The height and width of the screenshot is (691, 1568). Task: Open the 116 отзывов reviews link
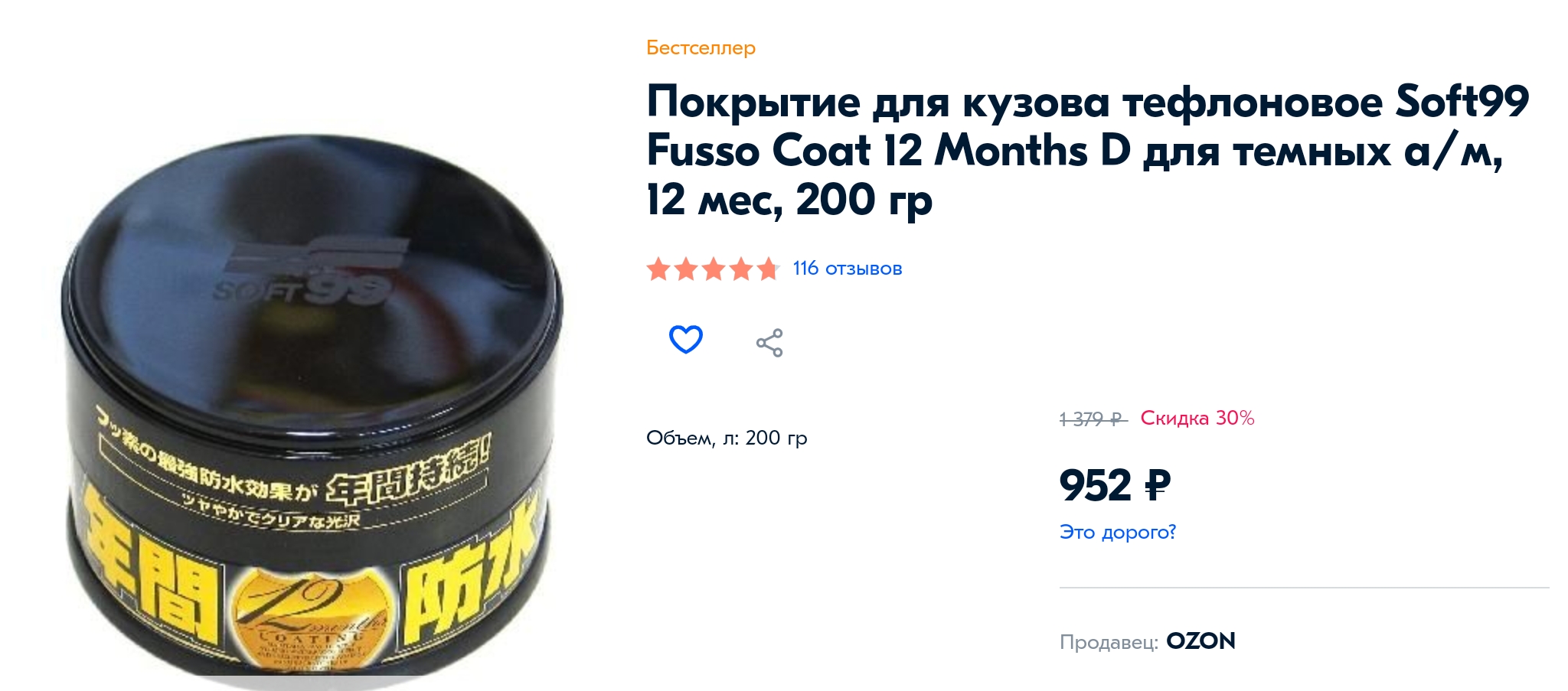[x=848, y=269]
